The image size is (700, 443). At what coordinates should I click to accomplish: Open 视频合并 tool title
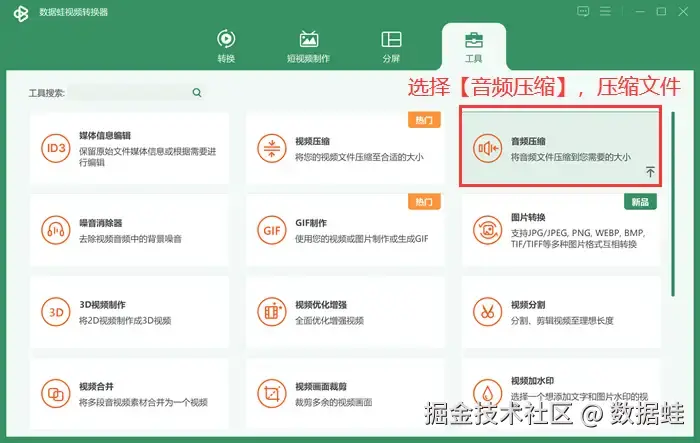[x=96, y=387]
